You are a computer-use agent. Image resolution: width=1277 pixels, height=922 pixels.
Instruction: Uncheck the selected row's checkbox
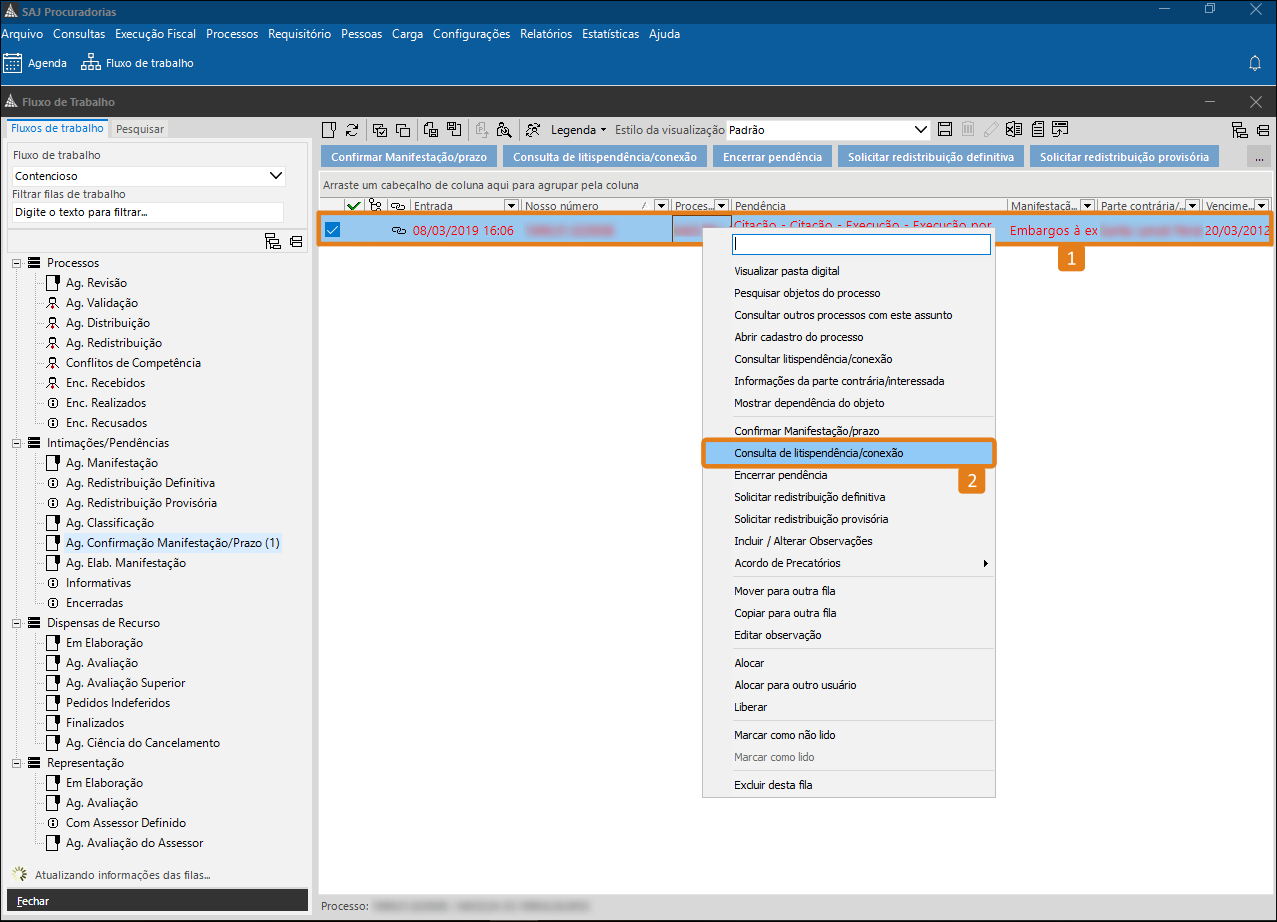click(x=332, y=230)
